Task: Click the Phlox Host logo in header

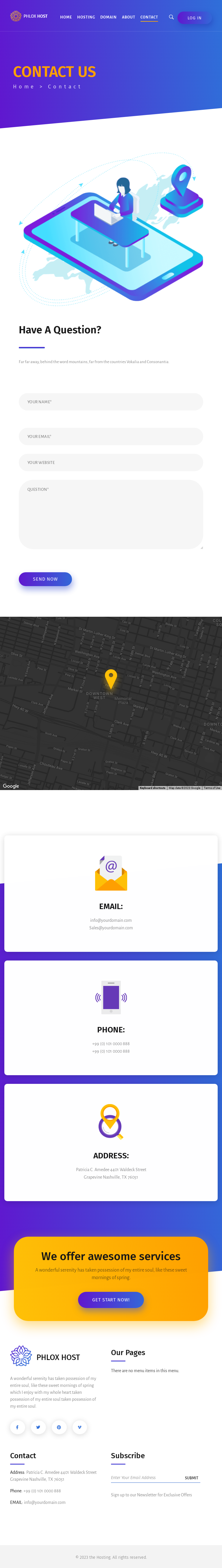Action: pyautogui.click(x=29, y=16)
